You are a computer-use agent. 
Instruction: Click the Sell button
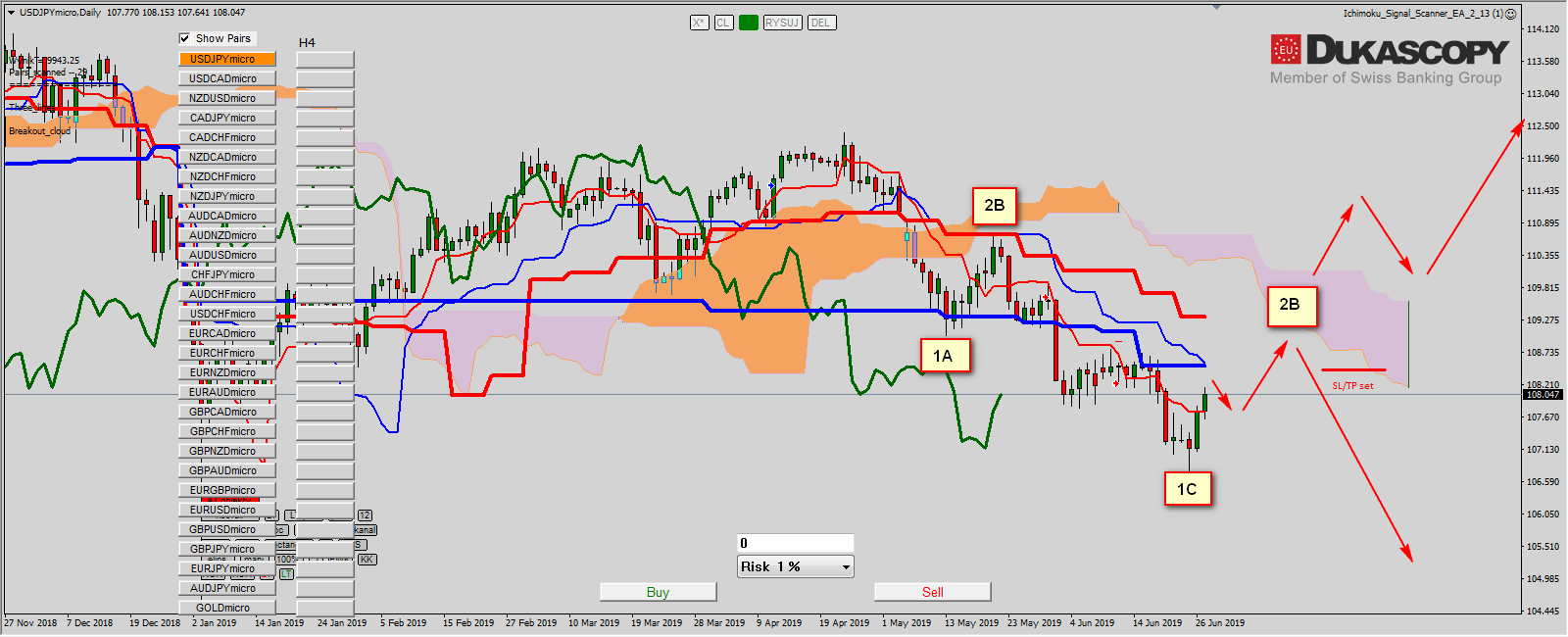point(932,592)
